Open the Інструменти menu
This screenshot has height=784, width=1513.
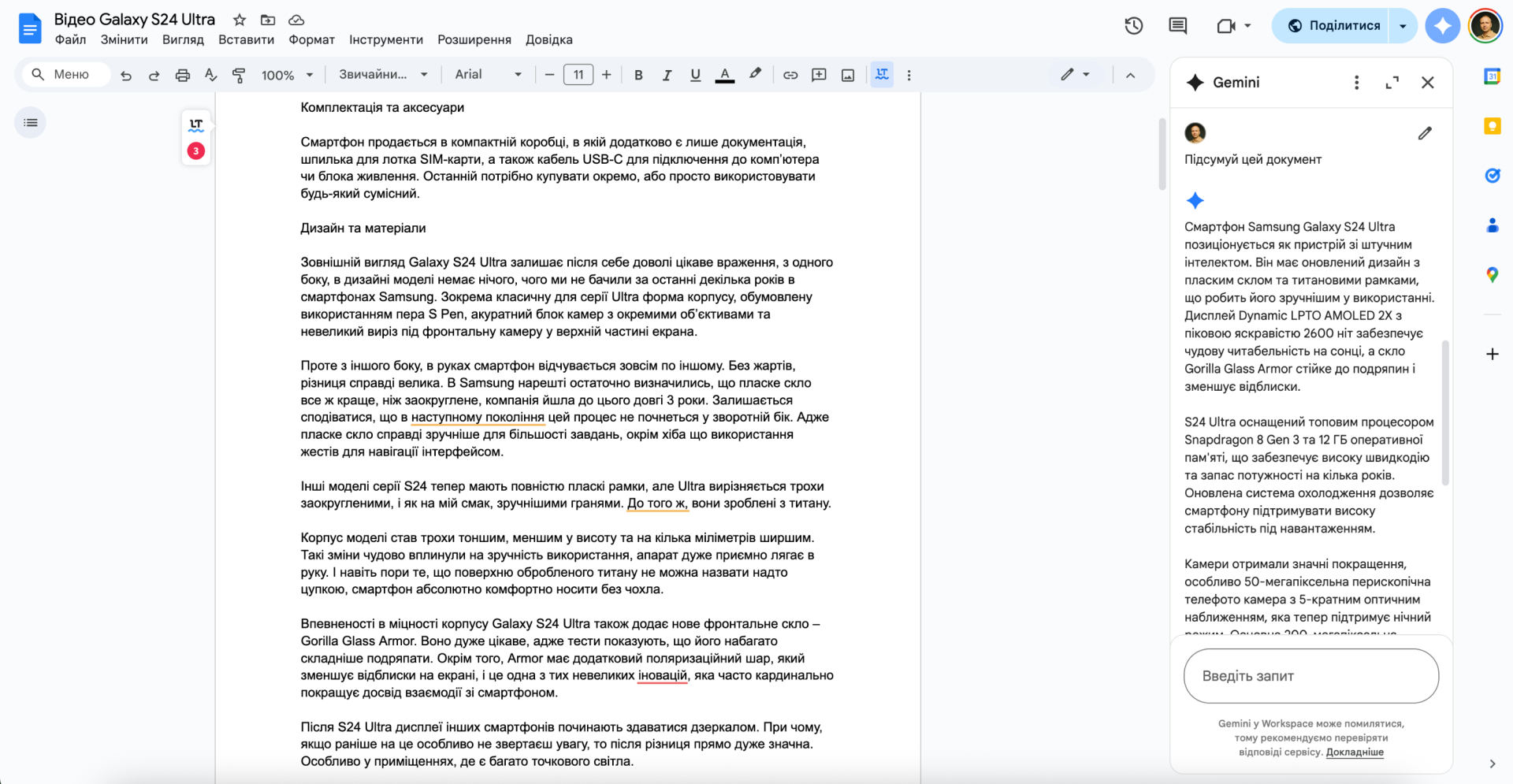[x=386, y=39]
